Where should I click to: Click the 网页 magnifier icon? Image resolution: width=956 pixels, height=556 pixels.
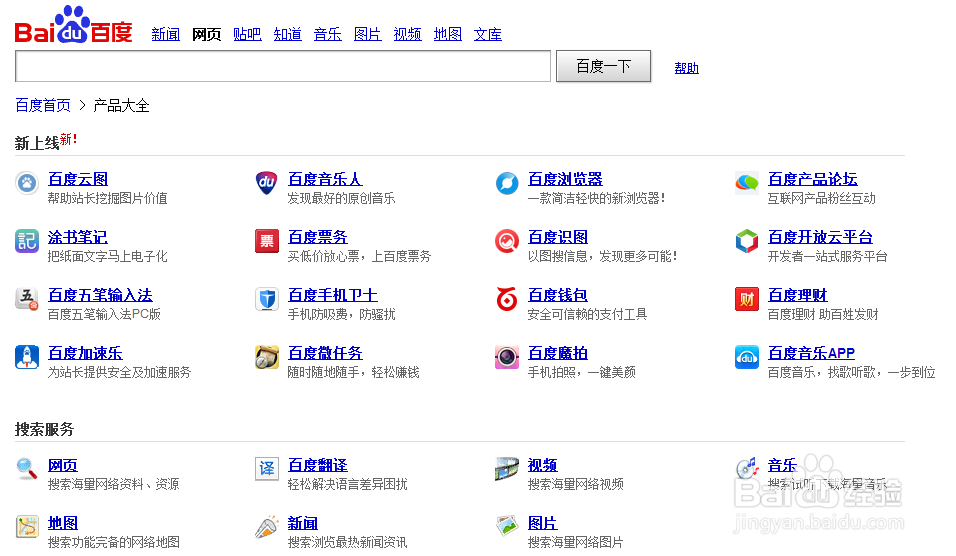[x=27, y=468]
